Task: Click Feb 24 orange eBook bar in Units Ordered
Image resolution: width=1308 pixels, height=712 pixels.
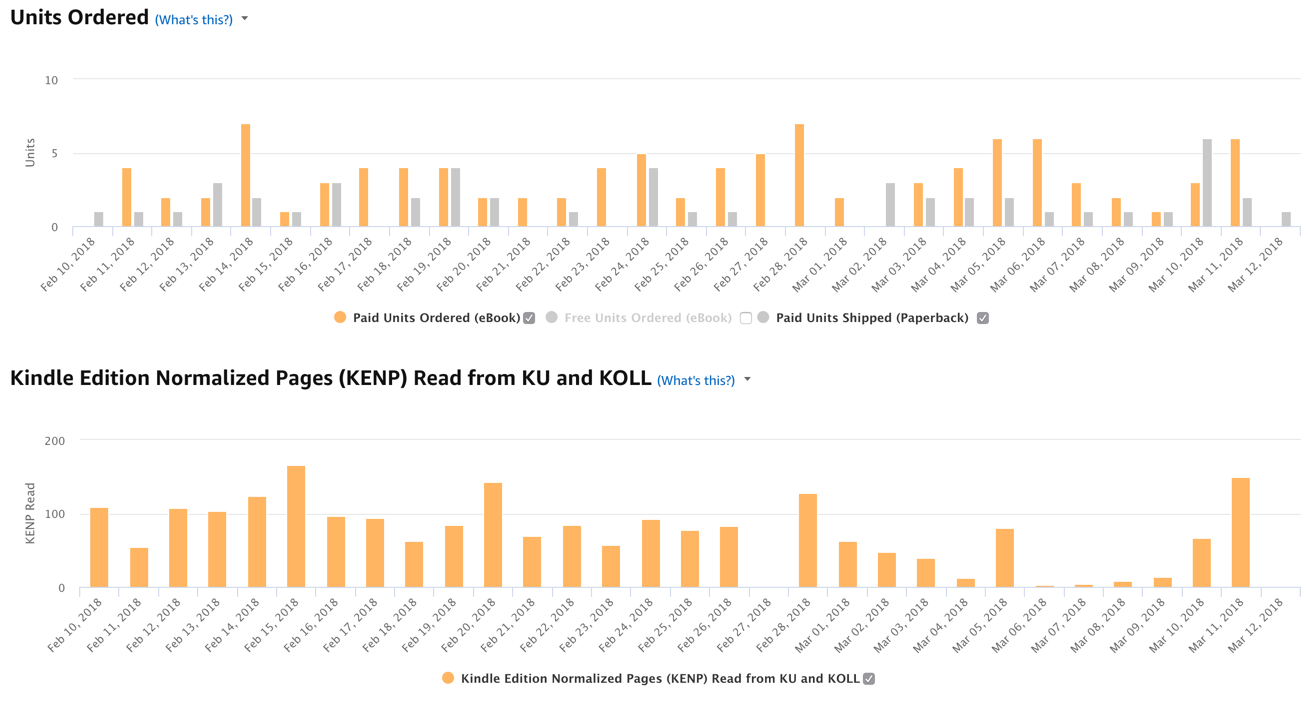Action: pos(641,191)
